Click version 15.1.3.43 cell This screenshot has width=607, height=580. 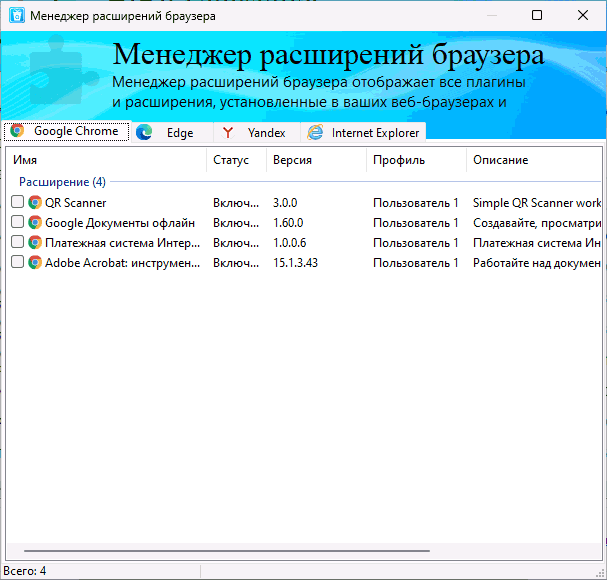tap(295, 263)
